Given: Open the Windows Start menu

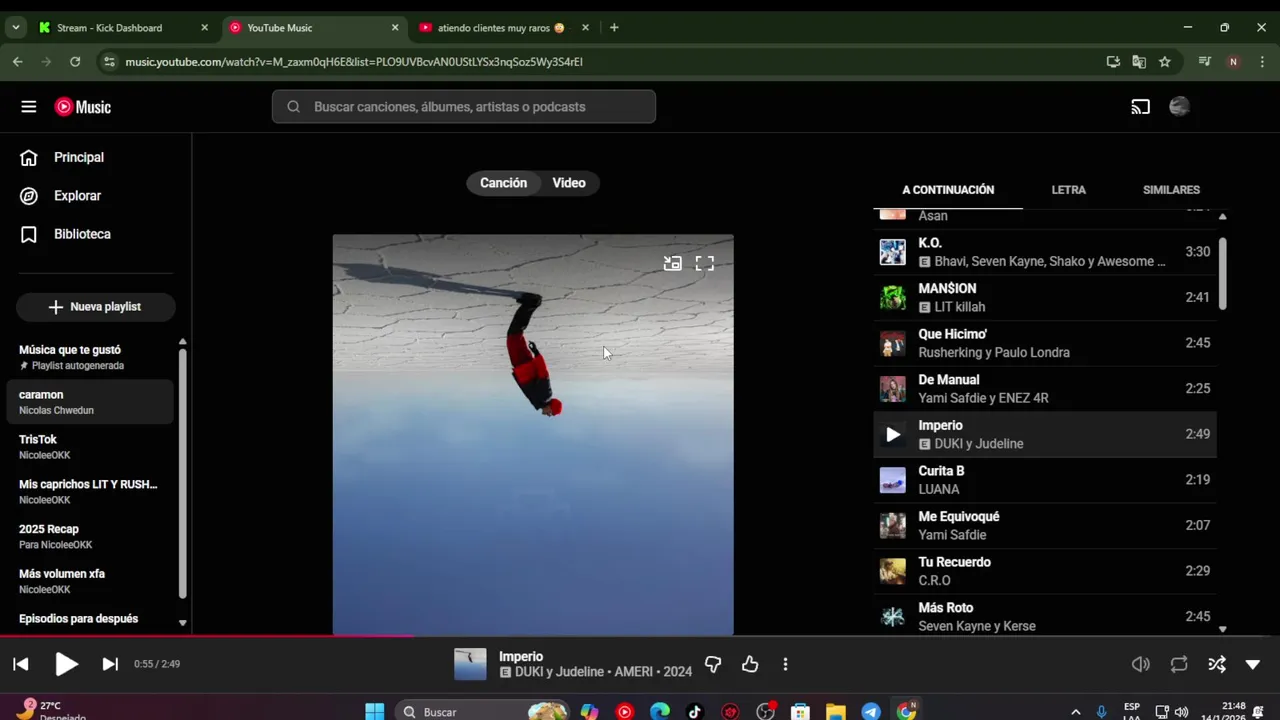Looking at the screenshot, I should (x=375, y=711).
